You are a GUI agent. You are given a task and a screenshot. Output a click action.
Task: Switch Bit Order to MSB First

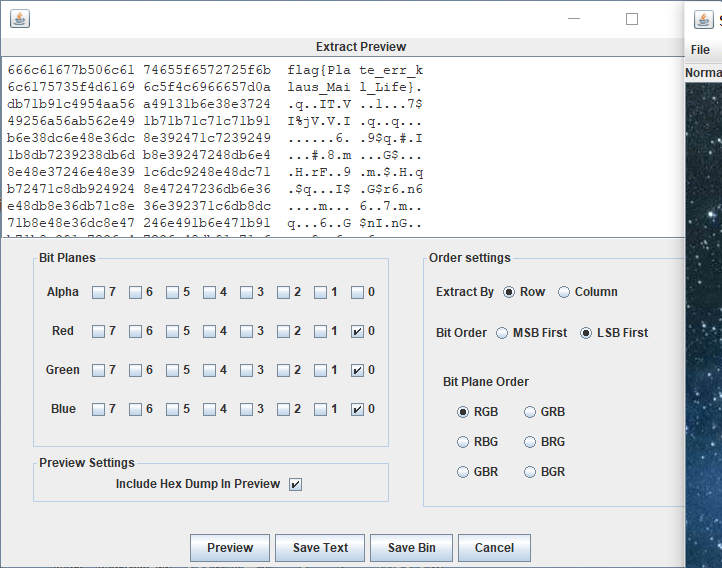[502, 333]
